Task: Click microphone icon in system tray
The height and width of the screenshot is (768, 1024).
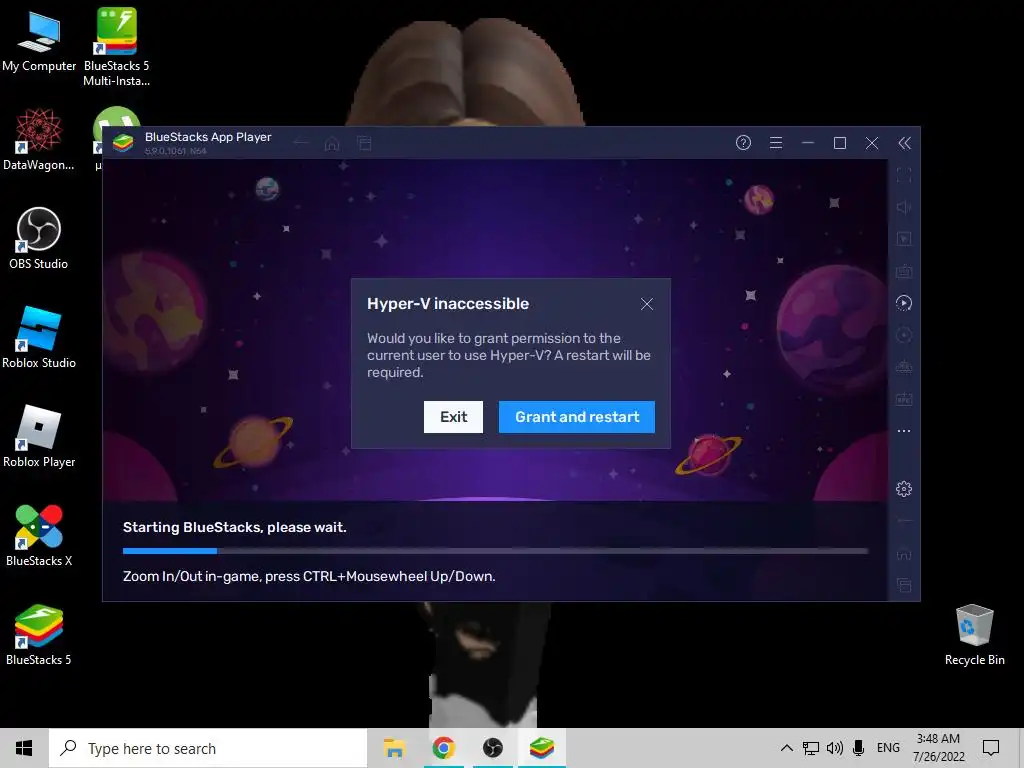Action: [859, 748]
